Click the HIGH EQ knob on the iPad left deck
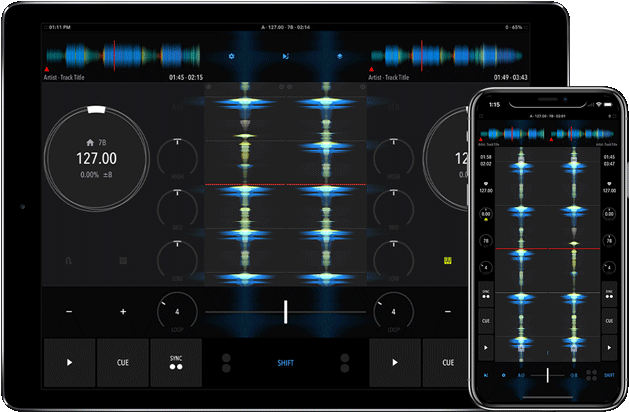Viewport: 629px width, 412px height. (x=177, y=158)
